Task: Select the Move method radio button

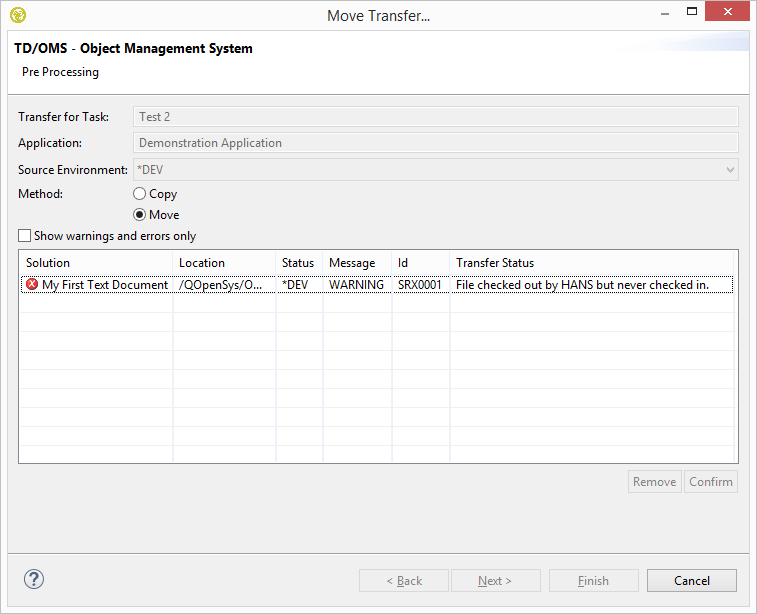Action: (140, 215)
